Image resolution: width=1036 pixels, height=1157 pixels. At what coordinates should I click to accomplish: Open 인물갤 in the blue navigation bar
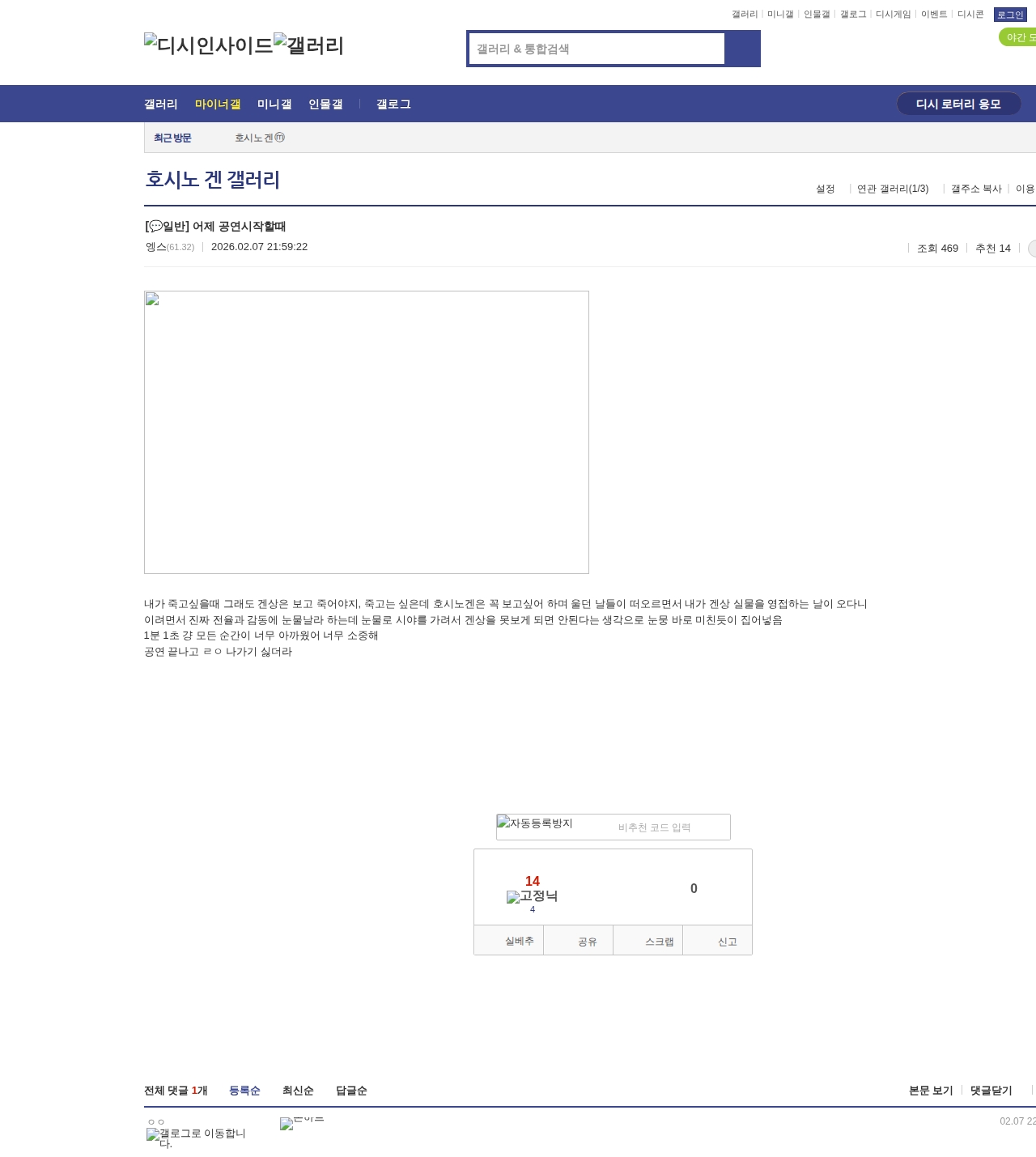[x=325, y=104]
